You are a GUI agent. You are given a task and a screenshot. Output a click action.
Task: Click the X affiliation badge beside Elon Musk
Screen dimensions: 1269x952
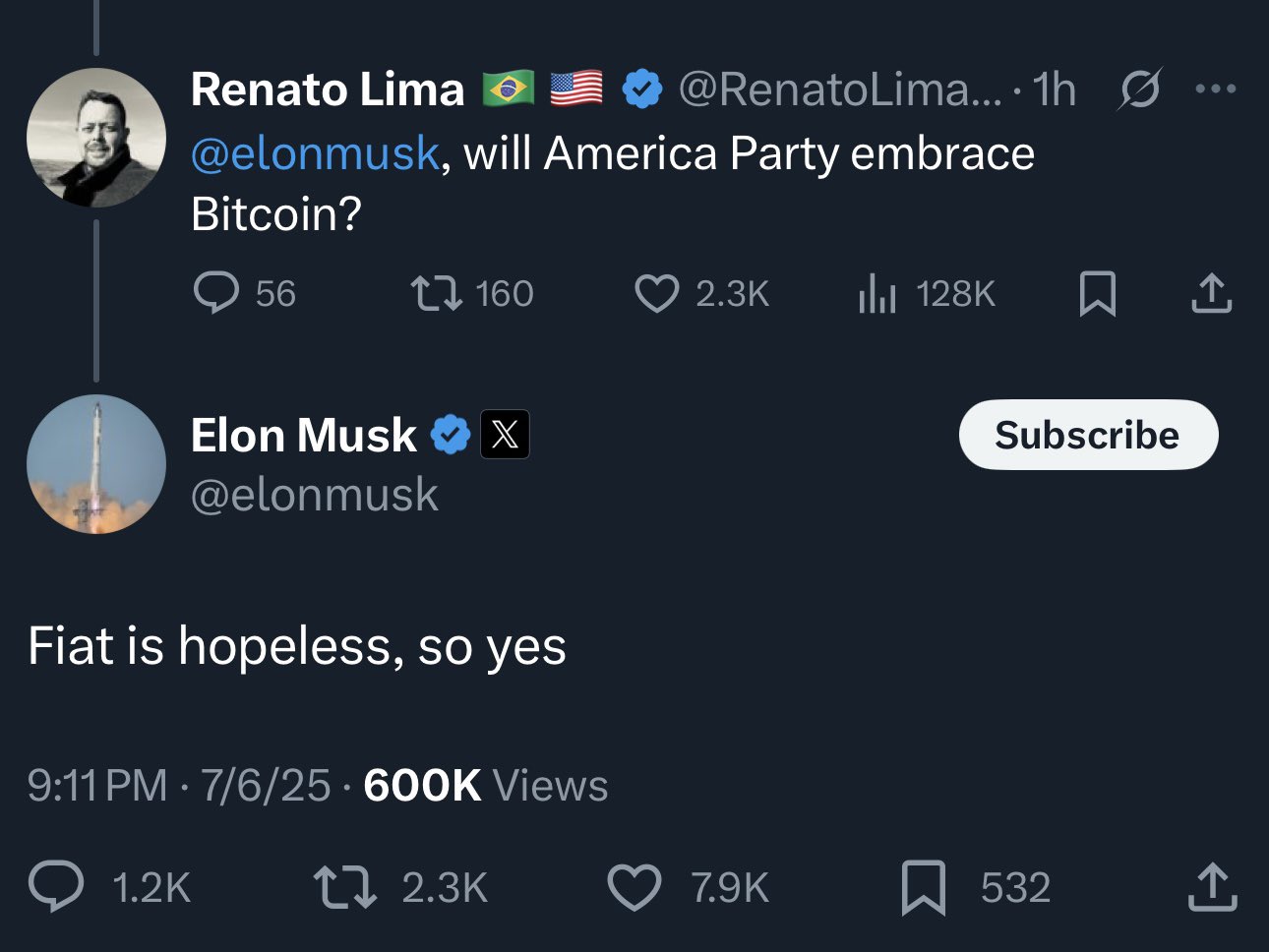[x=505, y=435]
